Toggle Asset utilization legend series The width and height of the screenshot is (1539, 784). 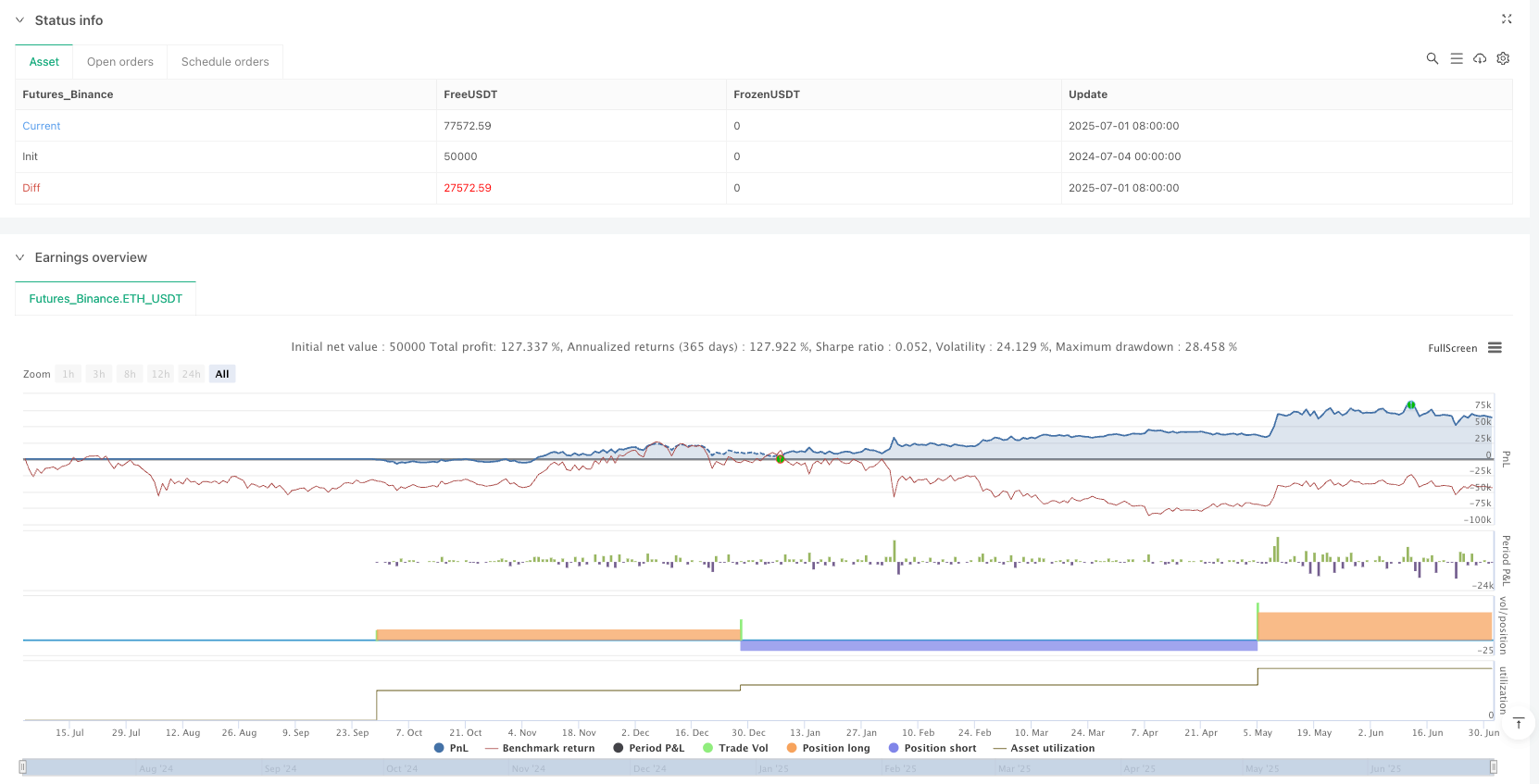pos(1044,748)
